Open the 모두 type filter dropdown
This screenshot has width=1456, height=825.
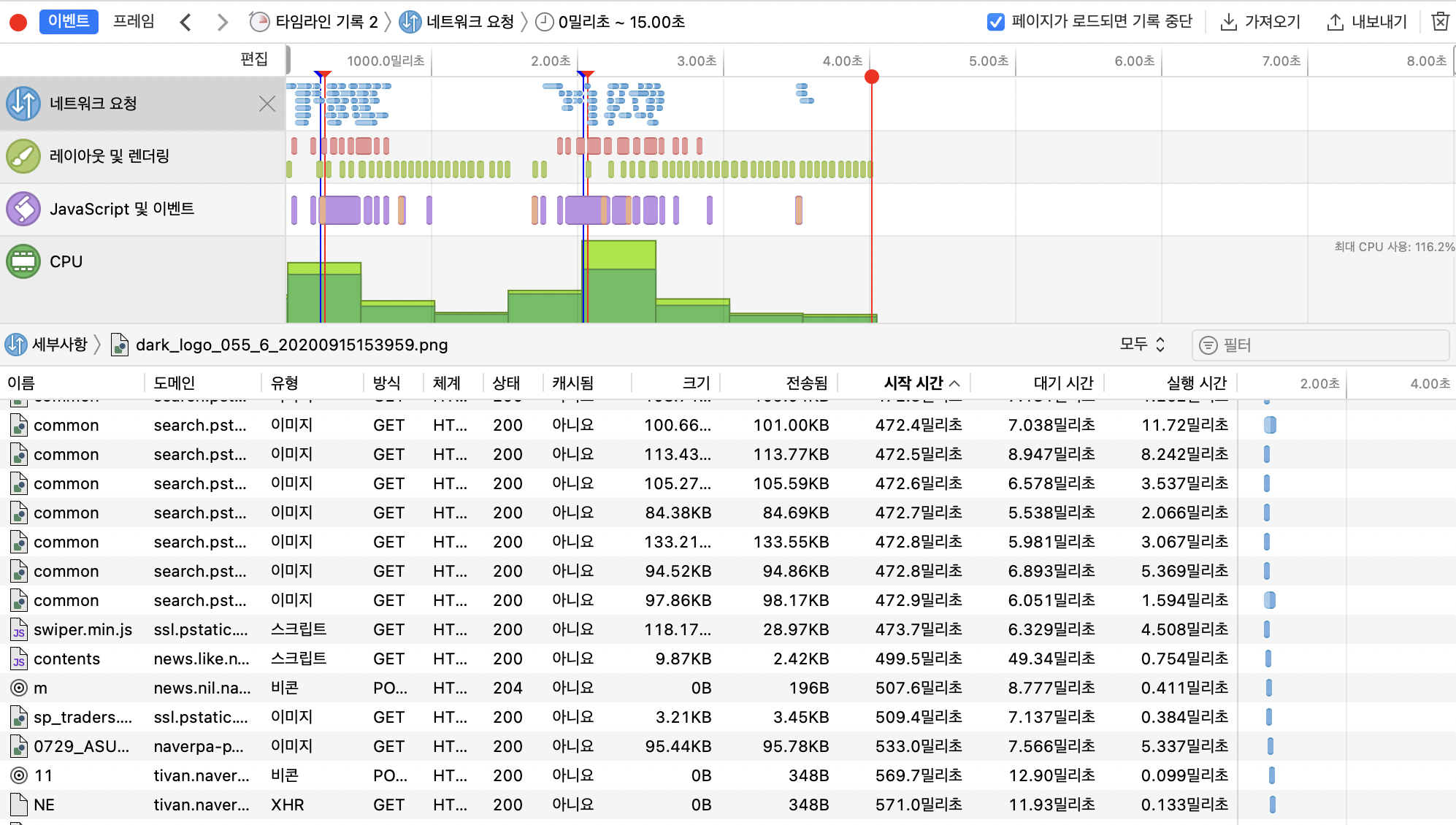[1142, 345]
